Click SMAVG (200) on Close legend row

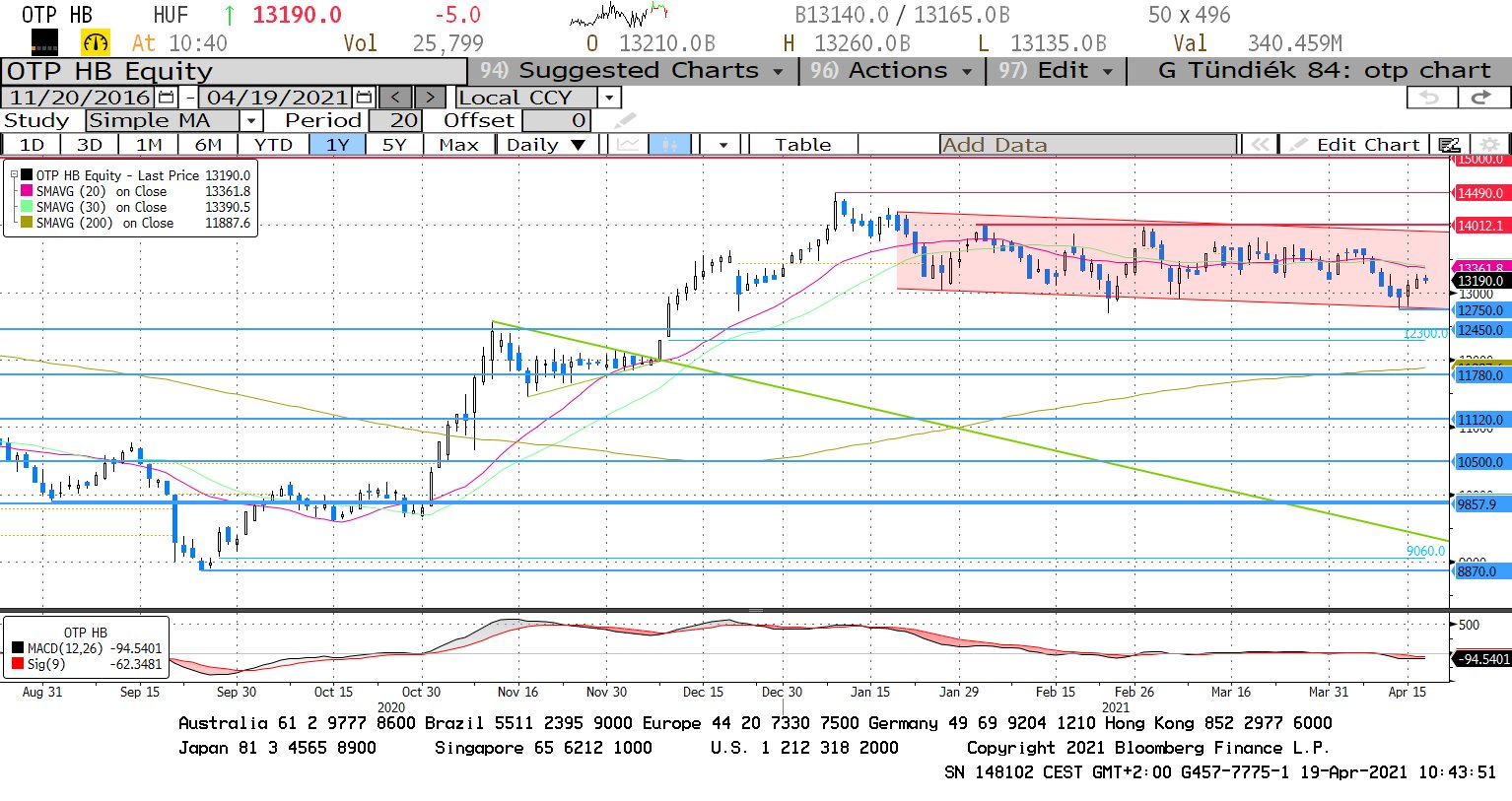click(136, 223)
